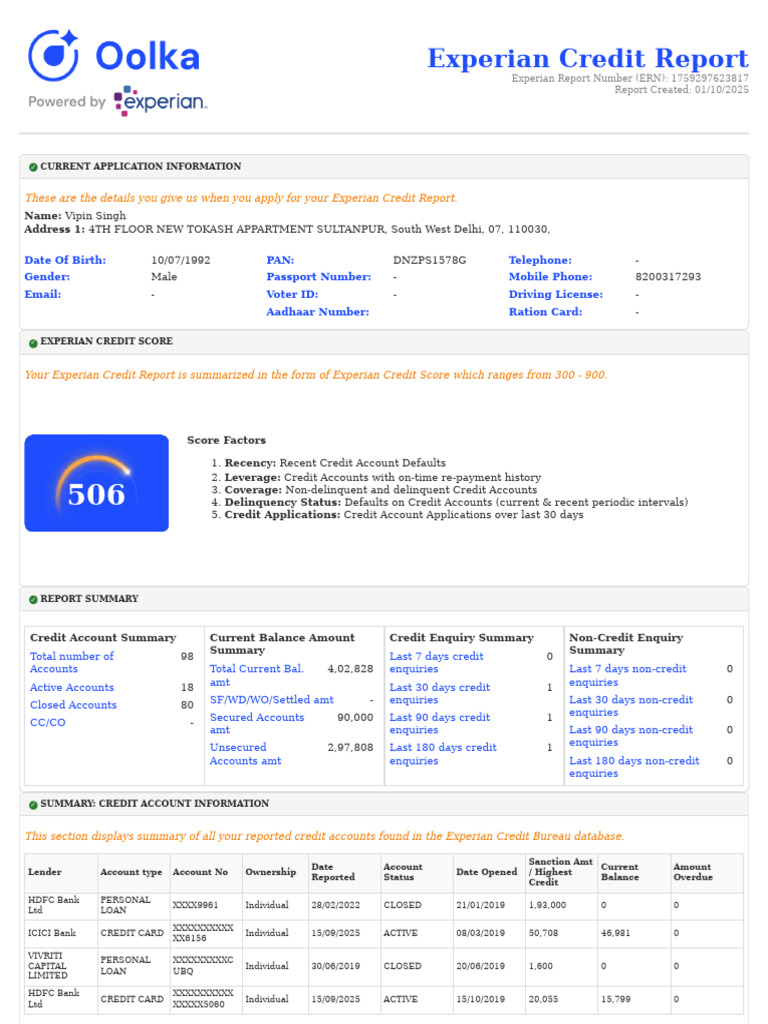Click date reported 30/06/2019
This screenshot has height=1024, width=768.
click(x=336, y=966)
